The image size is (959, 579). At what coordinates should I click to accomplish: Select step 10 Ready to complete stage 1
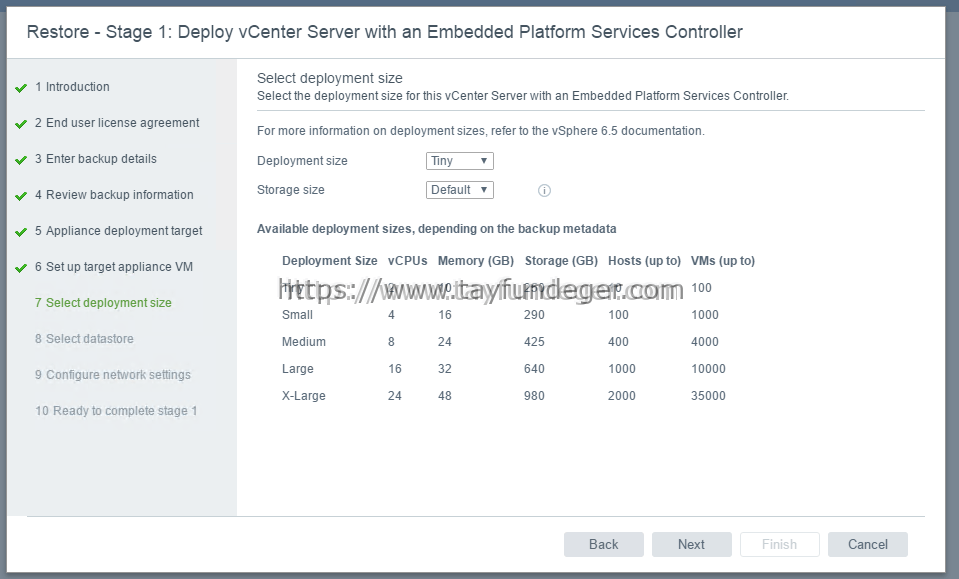pos(116,411)
